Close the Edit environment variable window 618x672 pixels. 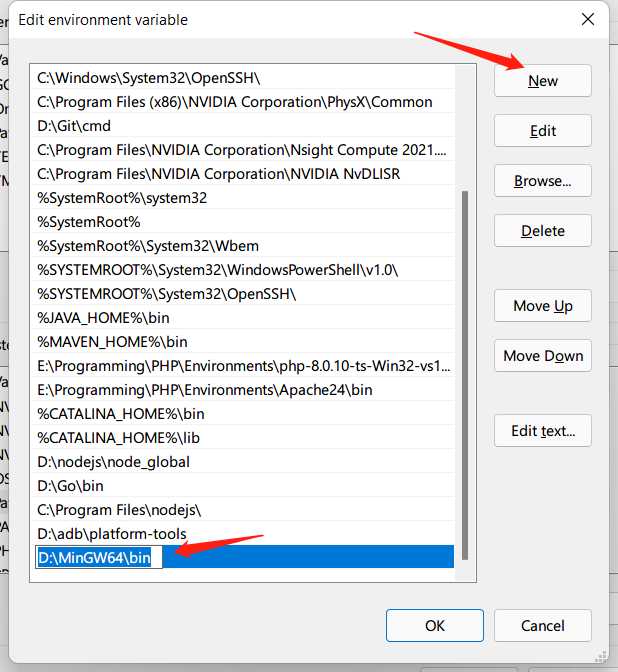(586, 19)
